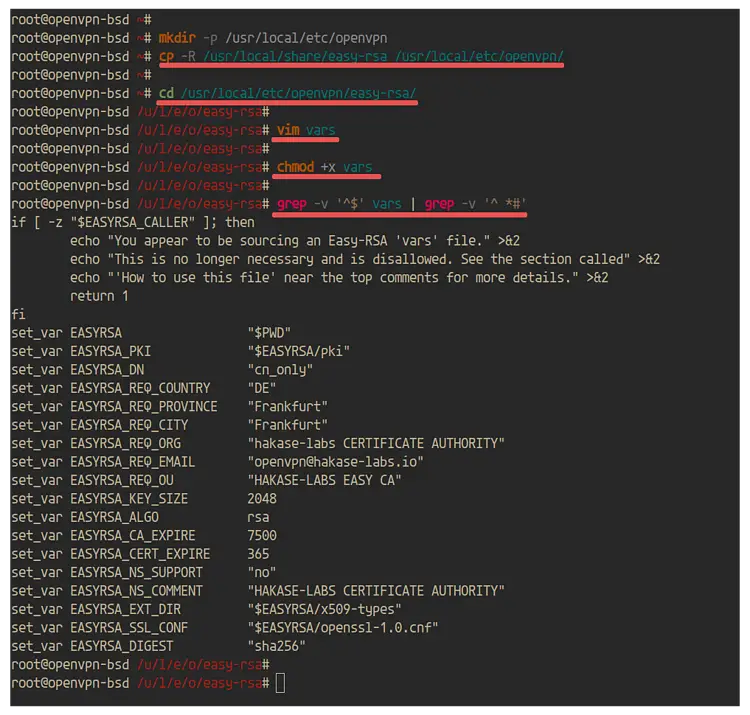Click the 'chmod +x vars' command text
The image size is (750, 715).
click(x=325, y=167)
